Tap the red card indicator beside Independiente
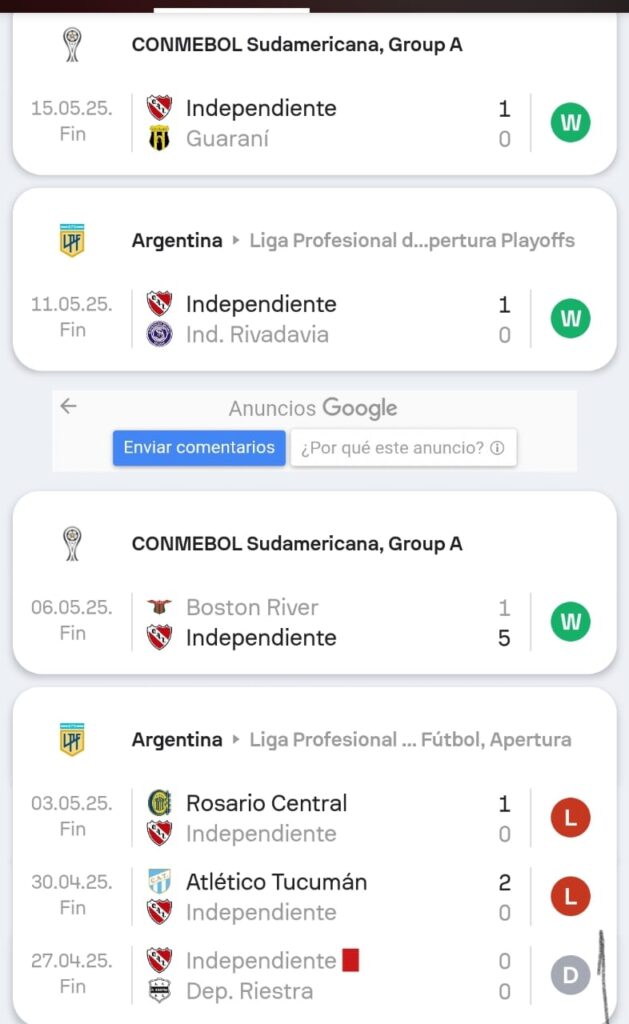 pos(350,961)
